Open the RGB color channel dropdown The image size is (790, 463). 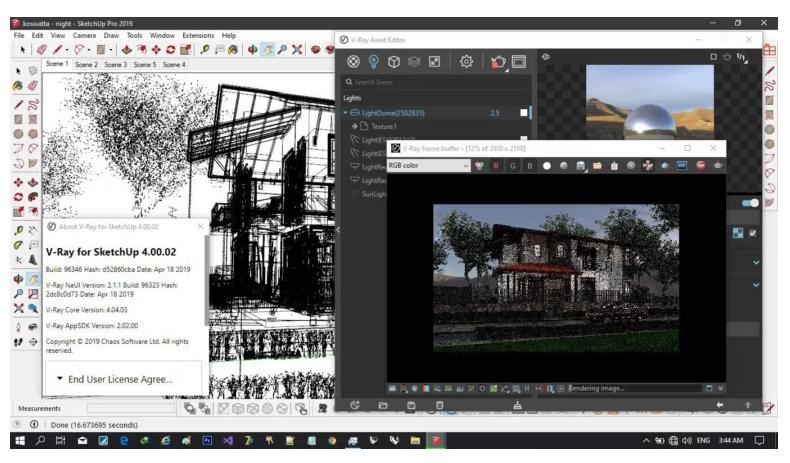coord(428,165)
